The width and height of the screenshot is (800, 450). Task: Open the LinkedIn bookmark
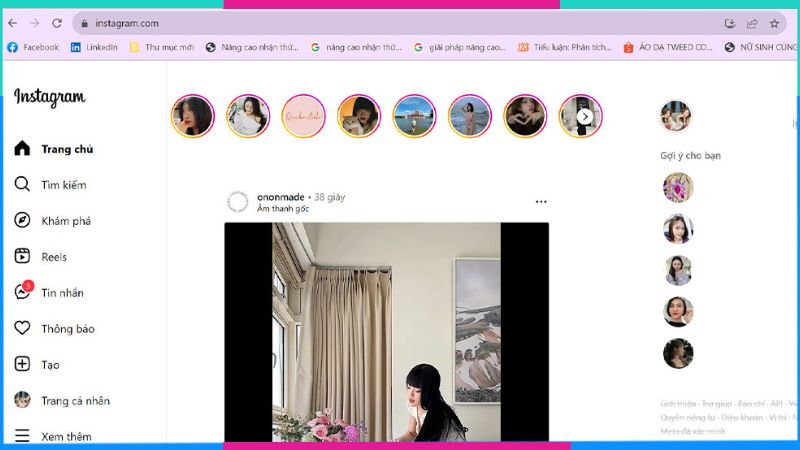pyautogui.click(x=94, y=47)
